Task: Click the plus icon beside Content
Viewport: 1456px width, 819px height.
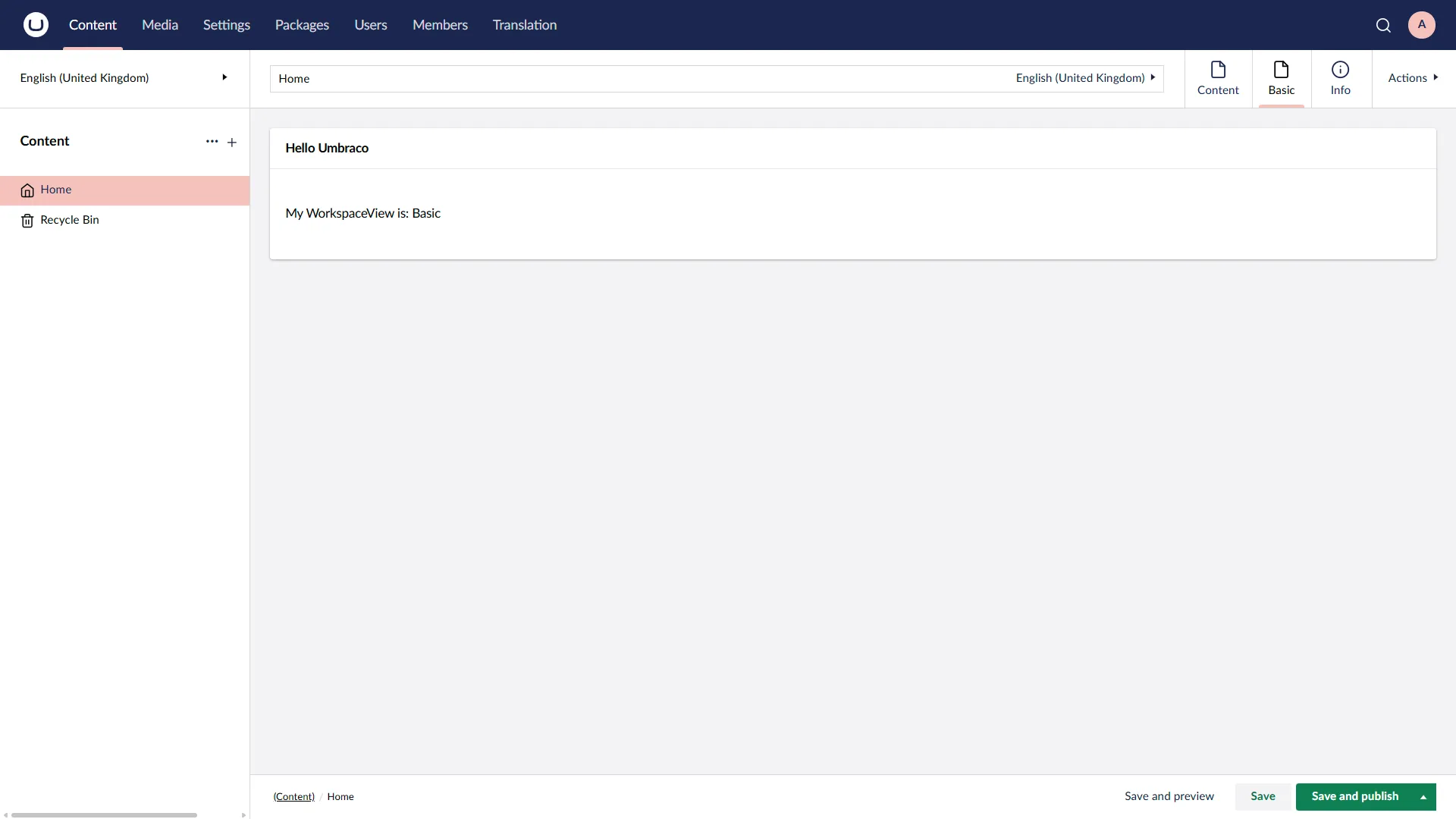Action: point(232,143)
